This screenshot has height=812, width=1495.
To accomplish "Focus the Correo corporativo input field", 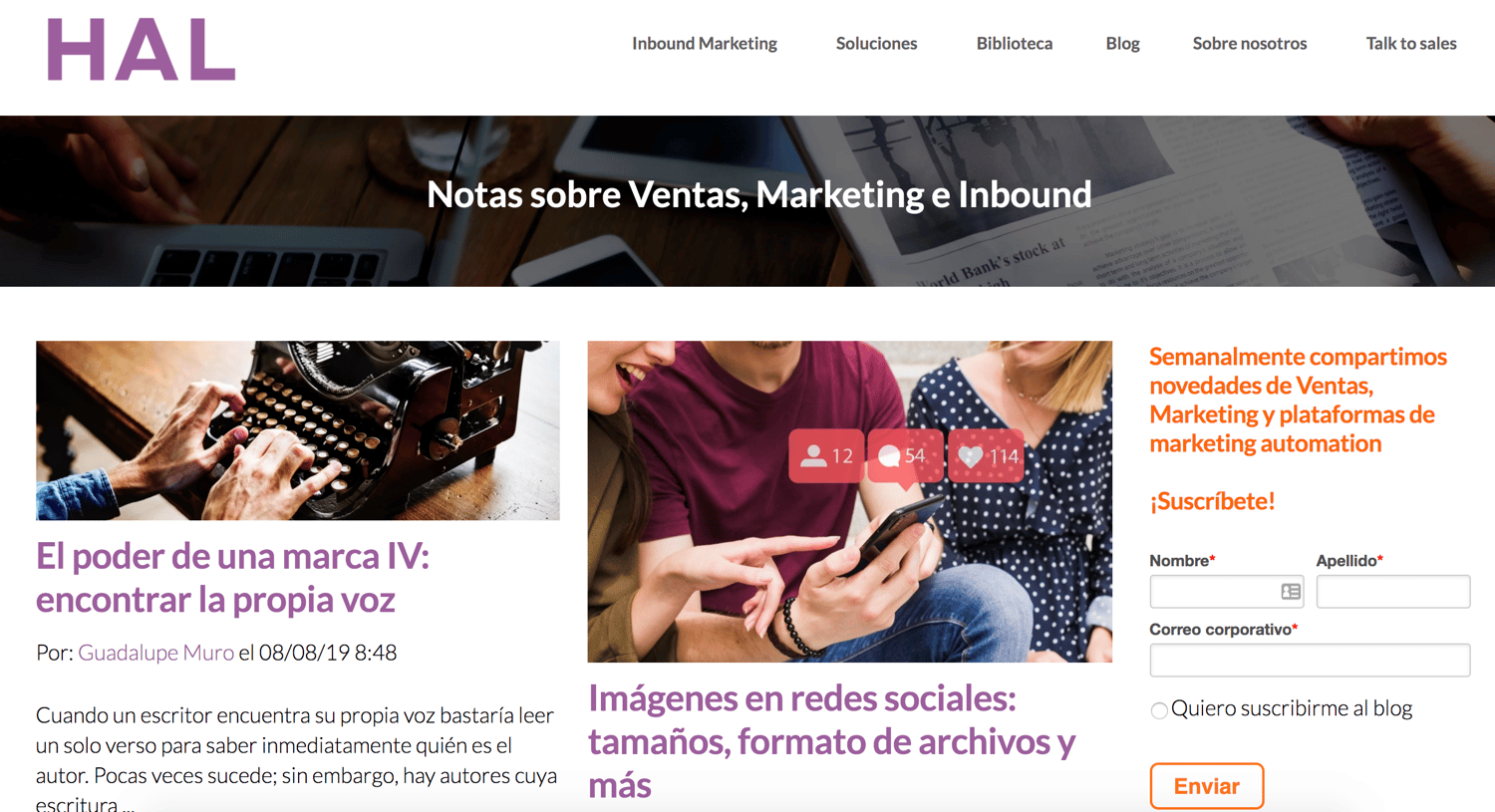I will (1310, 661).
